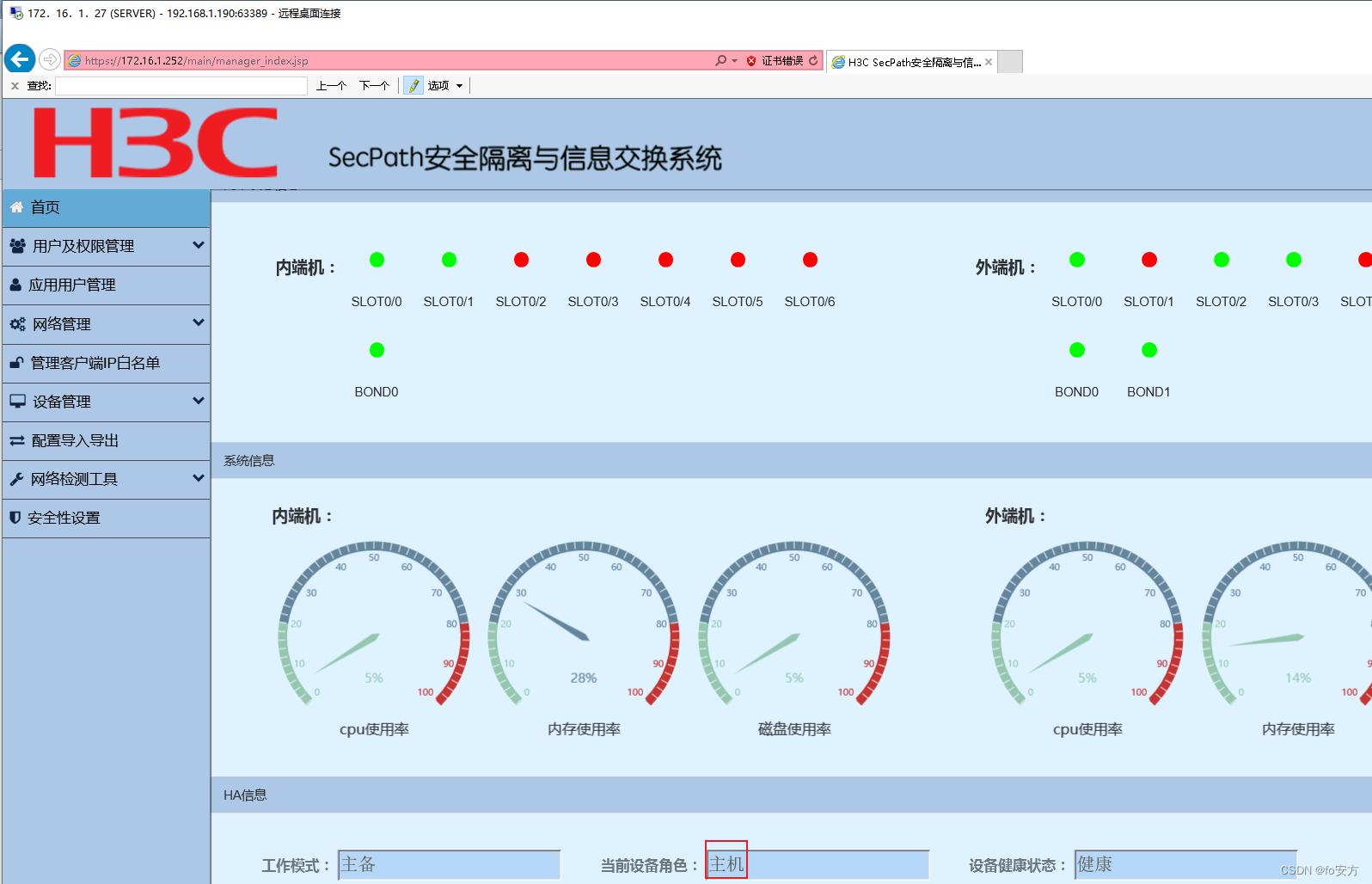The image size is (1372, 884).
Task: Click the shield icon beside 安全性设置
Action: (15, 518)
